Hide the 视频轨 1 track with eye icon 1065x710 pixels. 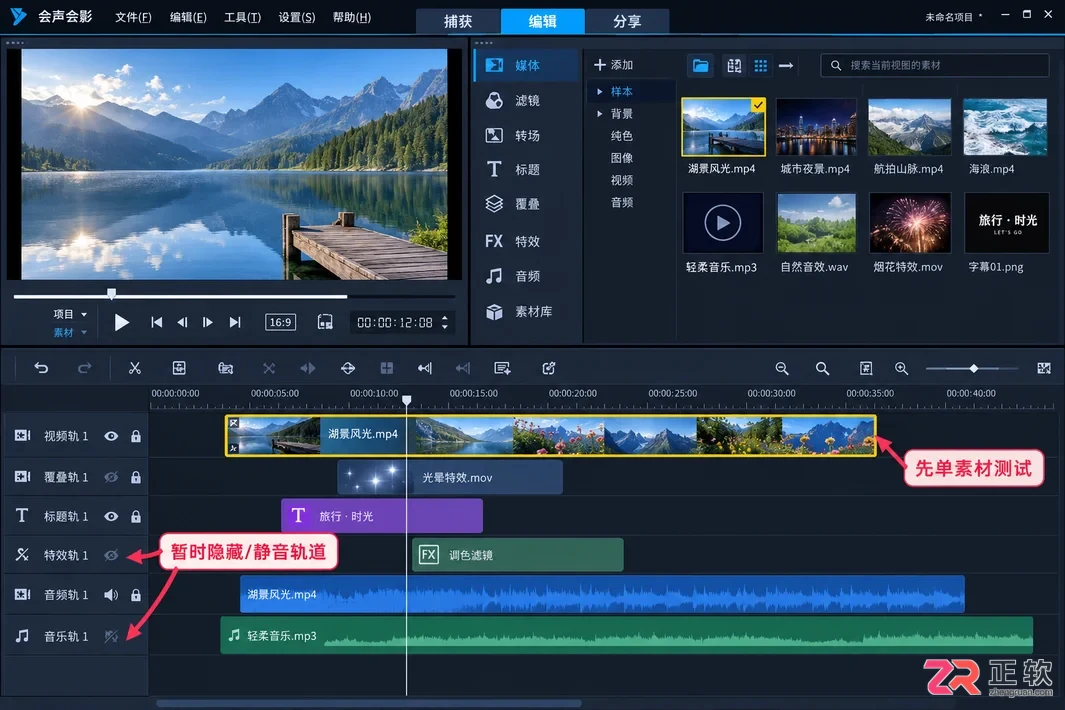(111, 436)
